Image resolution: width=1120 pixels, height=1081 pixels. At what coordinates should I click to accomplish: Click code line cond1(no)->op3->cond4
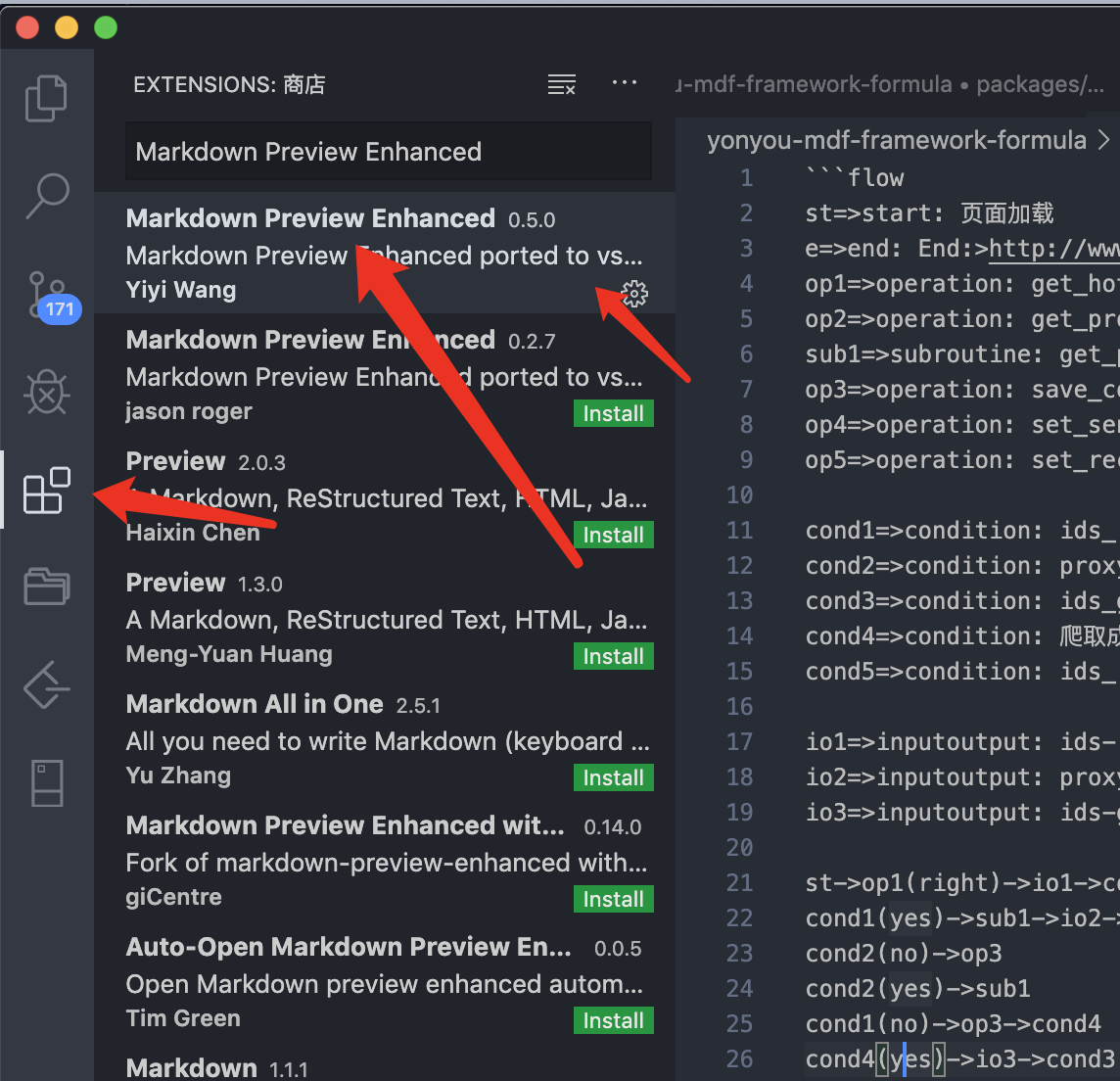click(x=953, y=1024)
